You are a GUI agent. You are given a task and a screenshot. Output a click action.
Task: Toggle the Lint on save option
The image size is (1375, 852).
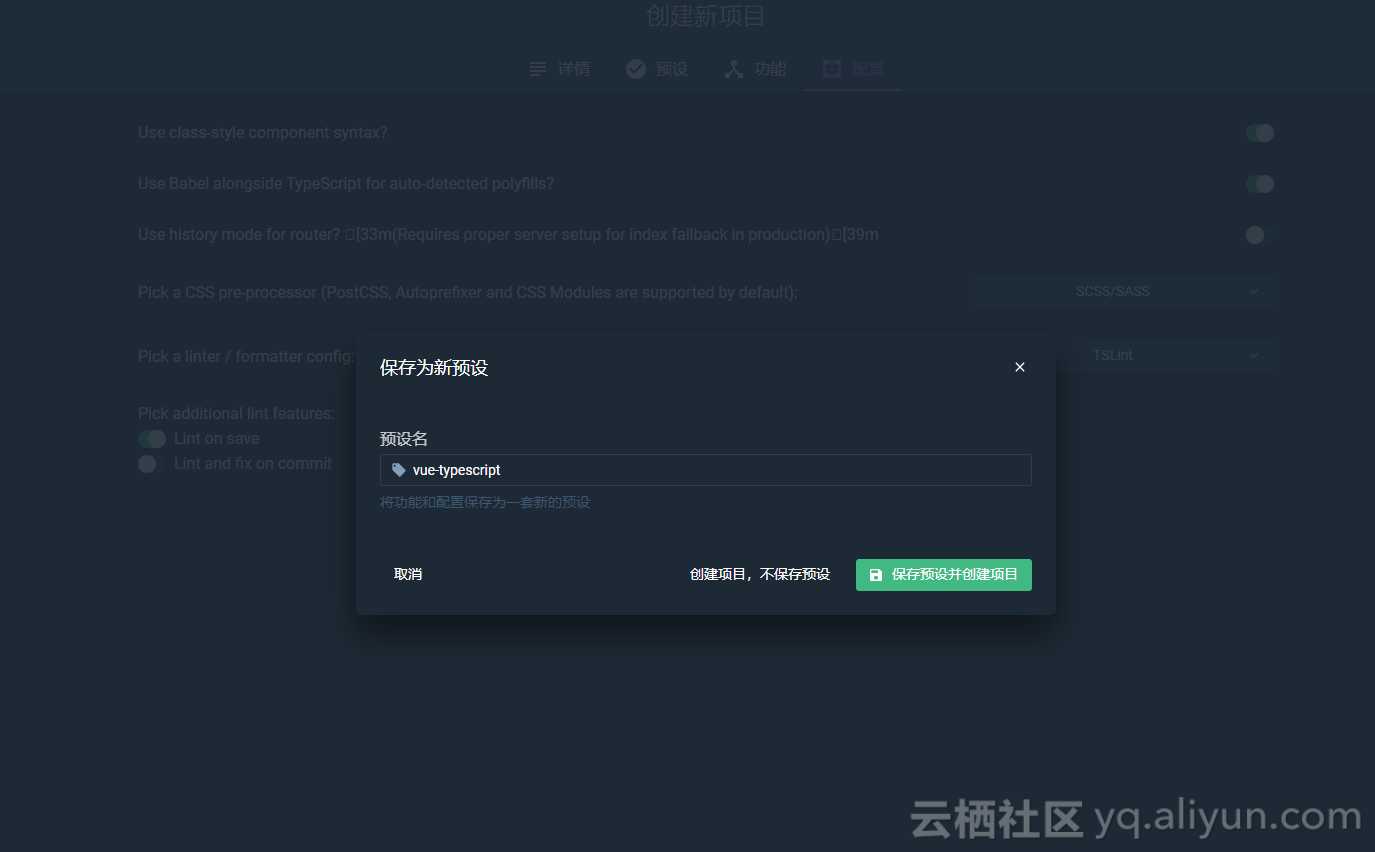152,438
